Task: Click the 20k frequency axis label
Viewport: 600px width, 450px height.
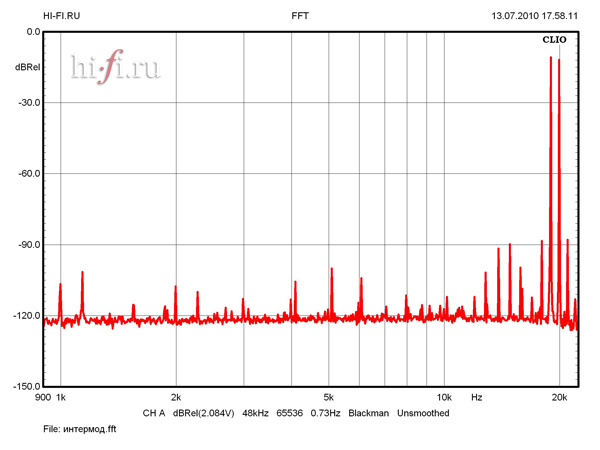Action: [x=560, y=397]
